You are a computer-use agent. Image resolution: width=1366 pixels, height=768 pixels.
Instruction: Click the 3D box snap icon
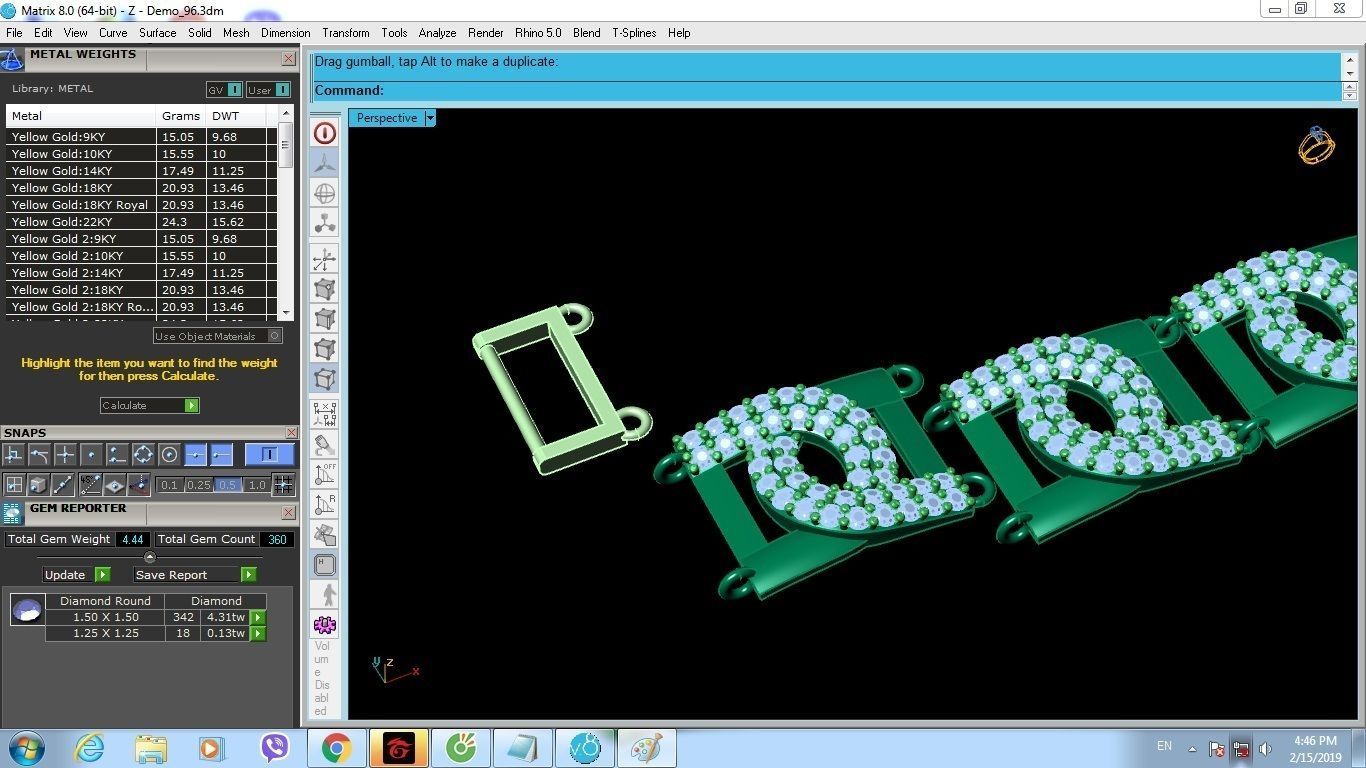click(x=39, y=485)
